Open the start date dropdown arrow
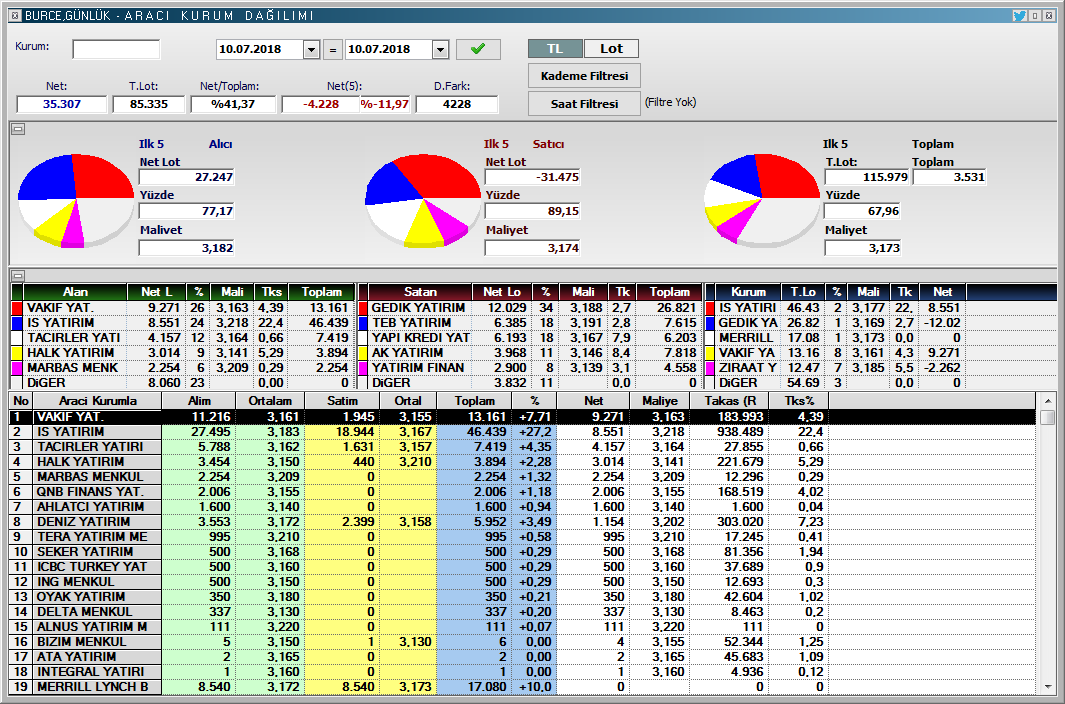The image size is (1065, 704). [x=311, y=50]
